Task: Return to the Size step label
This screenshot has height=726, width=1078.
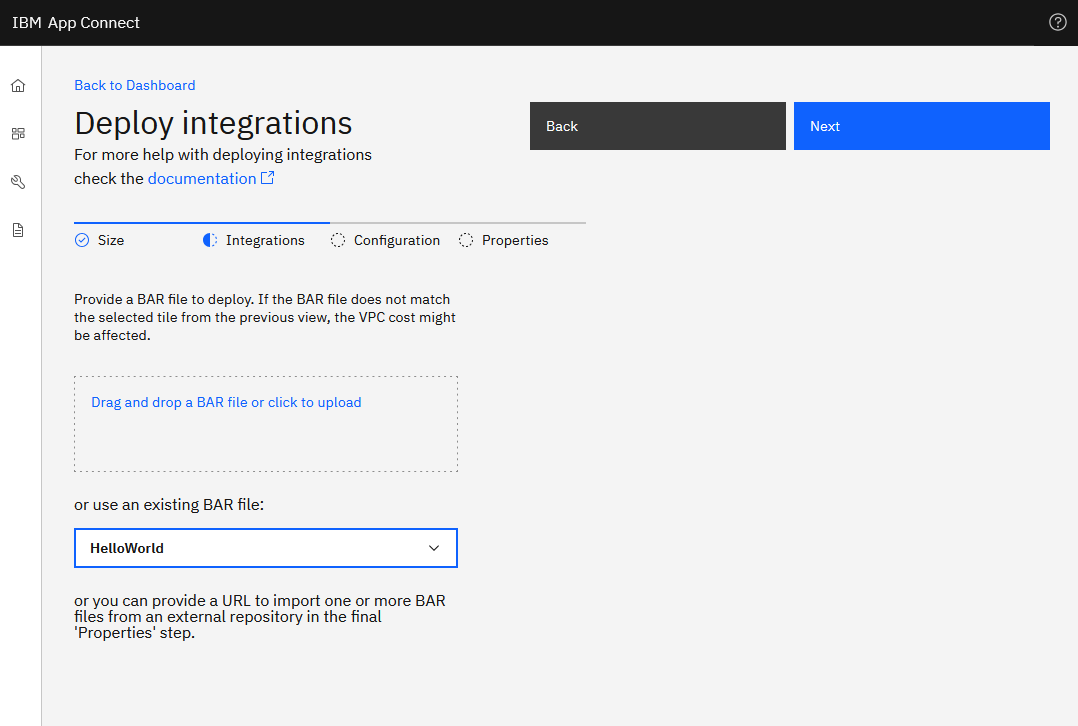Action: (x=111, y=240)
